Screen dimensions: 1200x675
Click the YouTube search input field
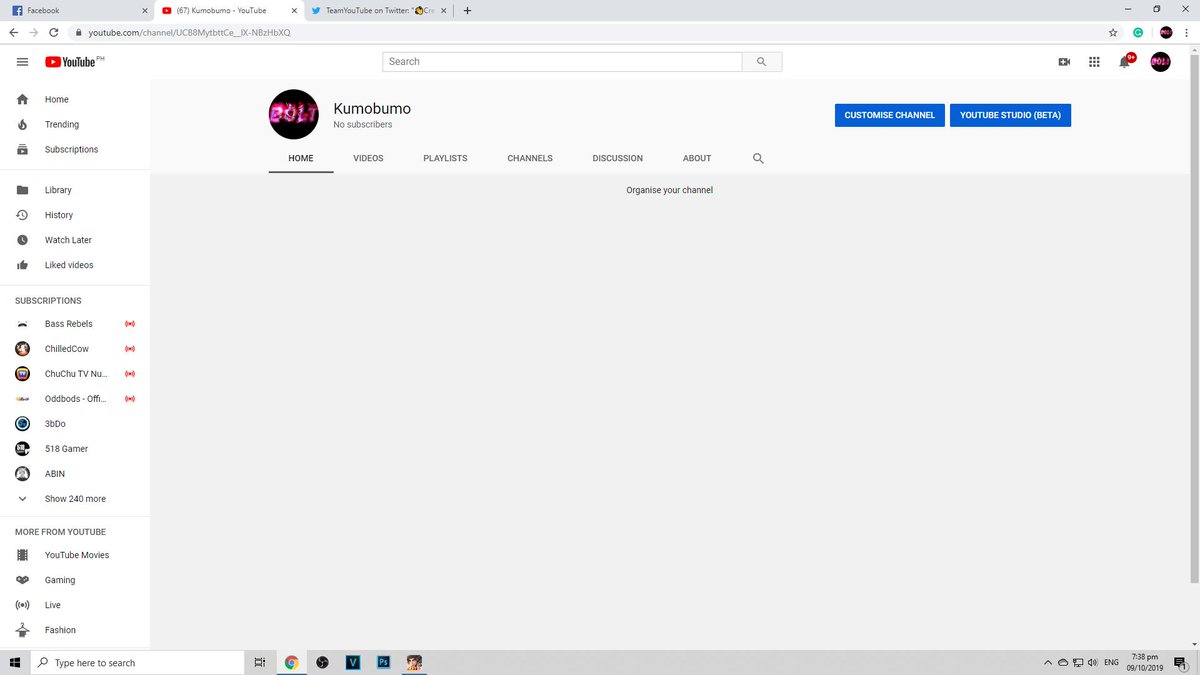563,62
